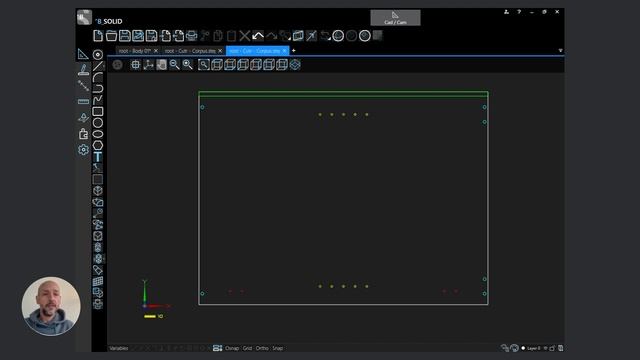
Task: Close the root - Body 01 tab
Action: 156,51
